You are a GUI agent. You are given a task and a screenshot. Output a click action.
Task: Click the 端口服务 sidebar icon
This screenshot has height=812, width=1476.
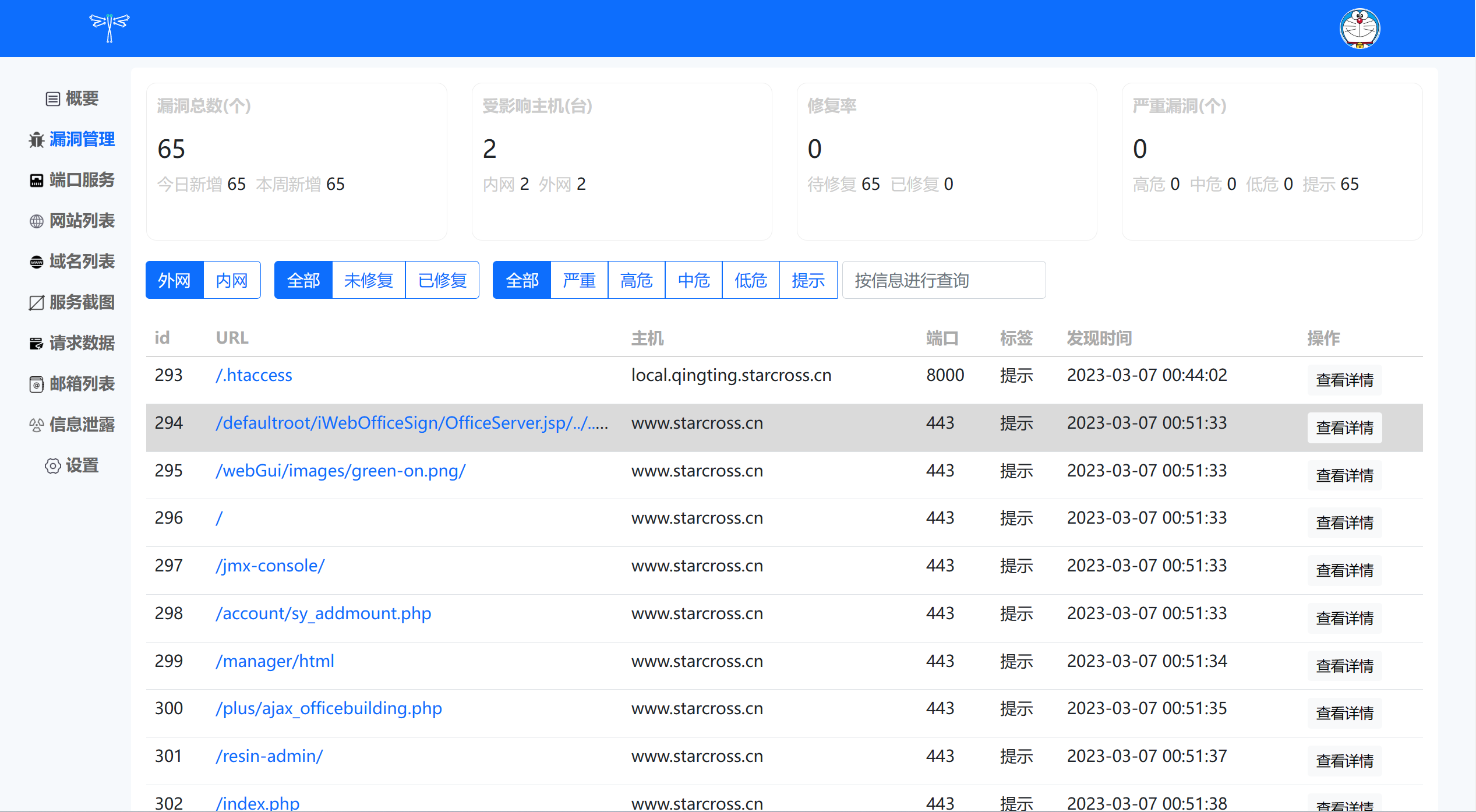pos(37,181)
